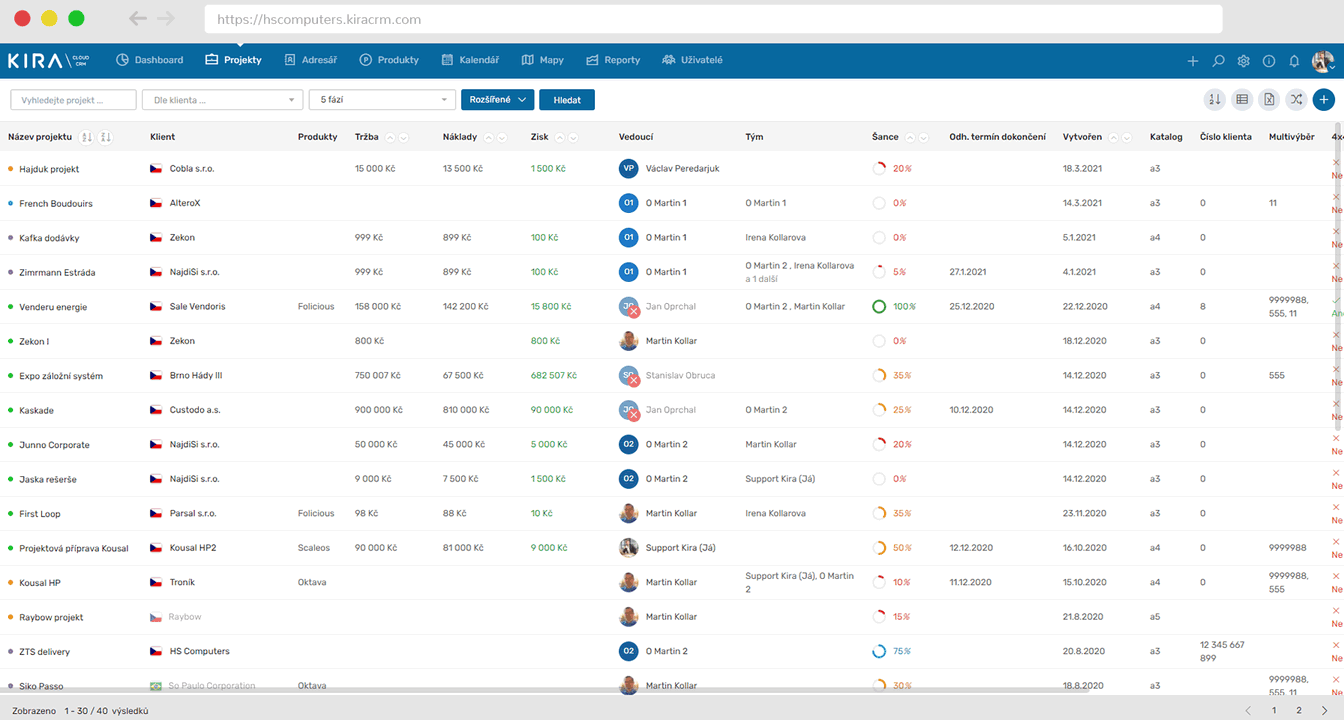Click the KIRA Cloud CRM logo
This screenshot has height=720, width=1344.
[x=49, y=61]
